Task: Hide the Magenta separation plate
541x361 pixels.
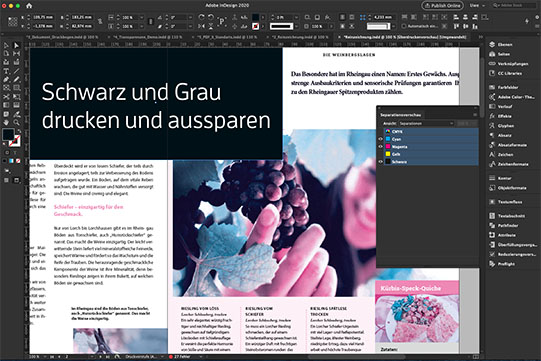Action: click(x=380, y=147)
